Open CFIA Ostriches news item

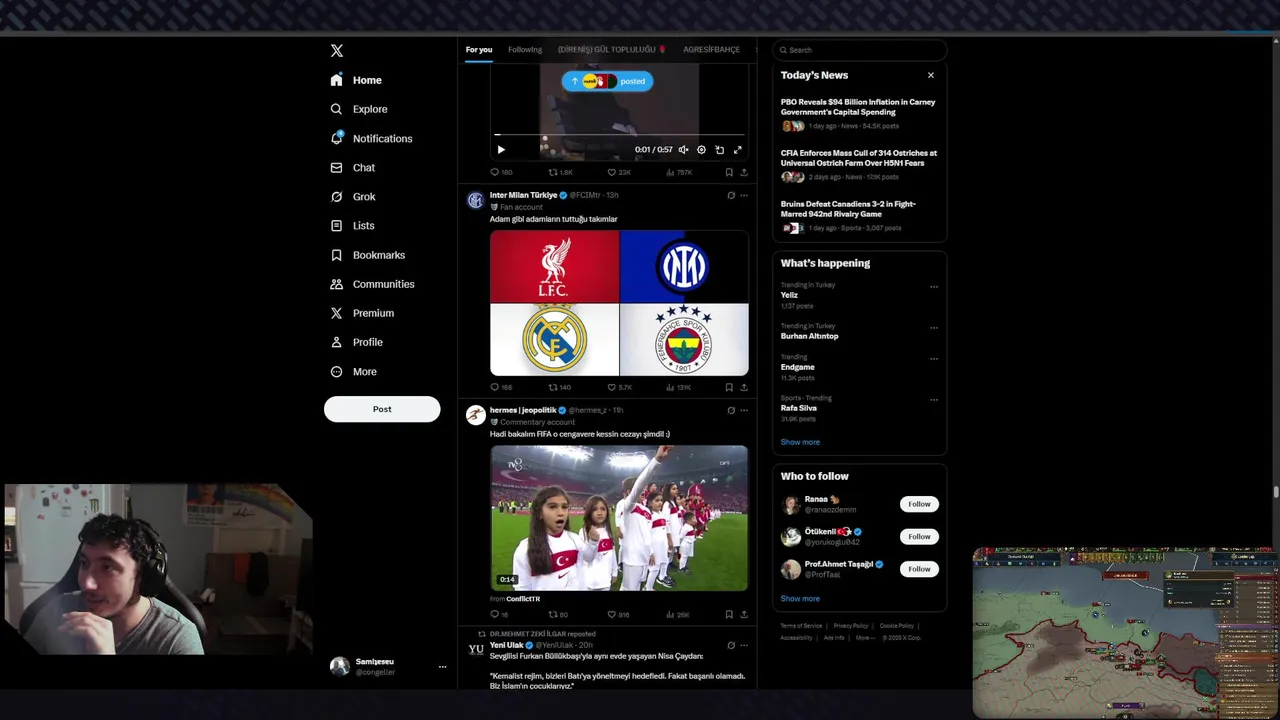point(859,165)
